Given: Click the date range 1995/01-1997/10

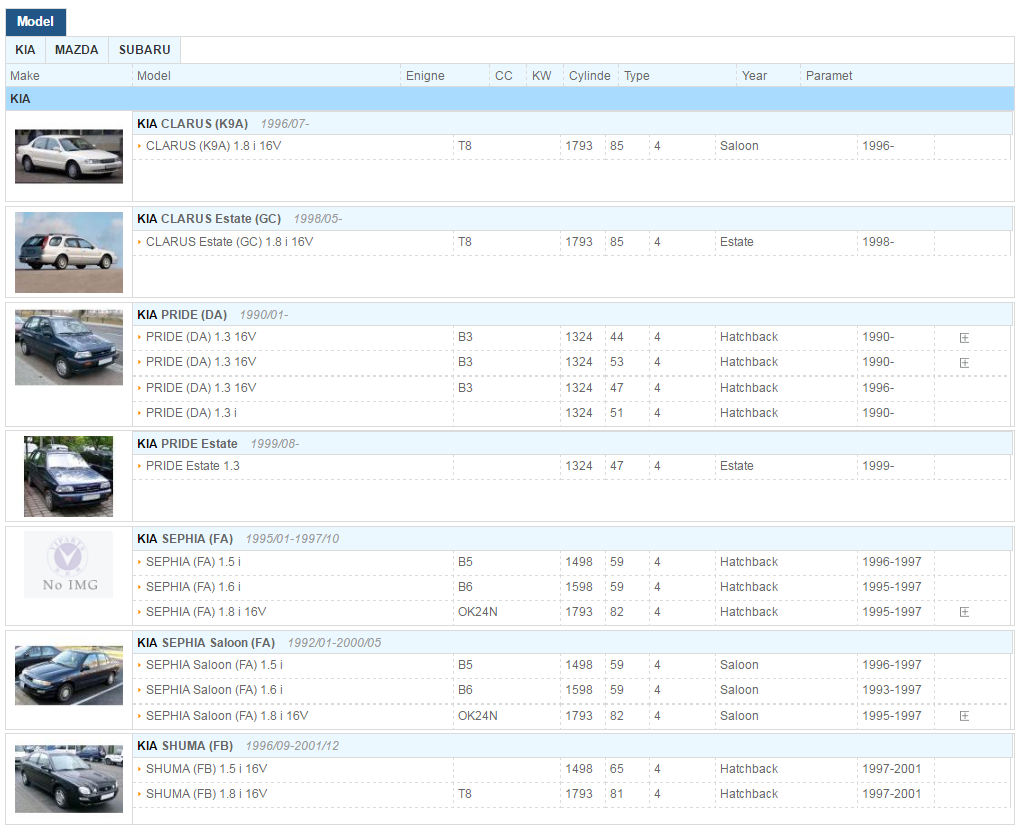Looking at the screenshot, I should click(x=293, y=539).
